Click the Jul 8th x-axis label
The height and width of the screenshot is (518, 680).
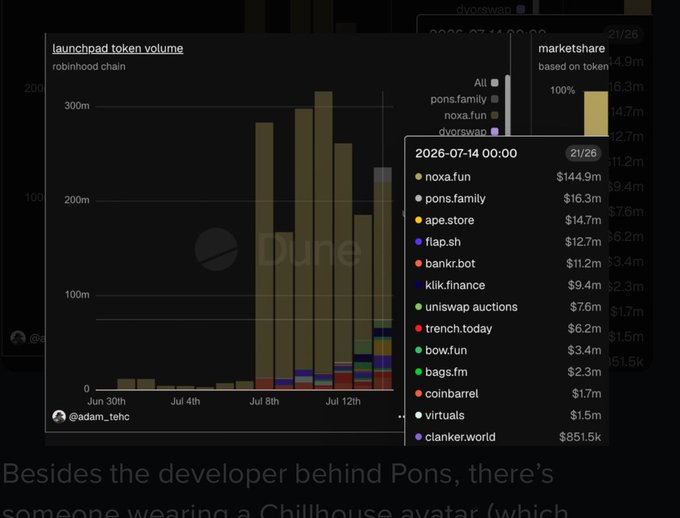(x=264, y=401)
